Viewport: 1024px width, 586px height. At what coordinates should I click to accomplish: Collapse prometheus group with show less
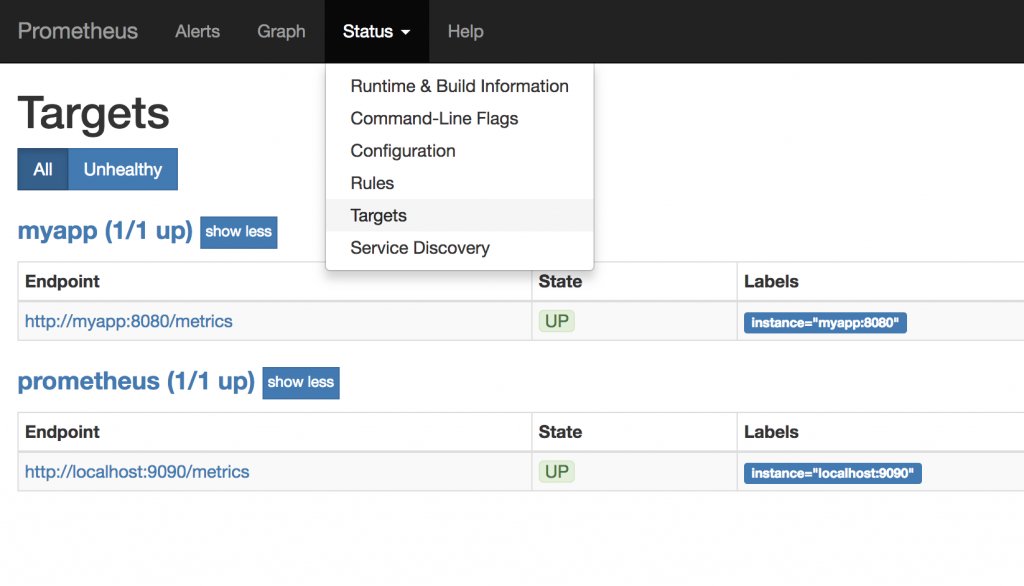pyautogui.click(x=300, y=382)
